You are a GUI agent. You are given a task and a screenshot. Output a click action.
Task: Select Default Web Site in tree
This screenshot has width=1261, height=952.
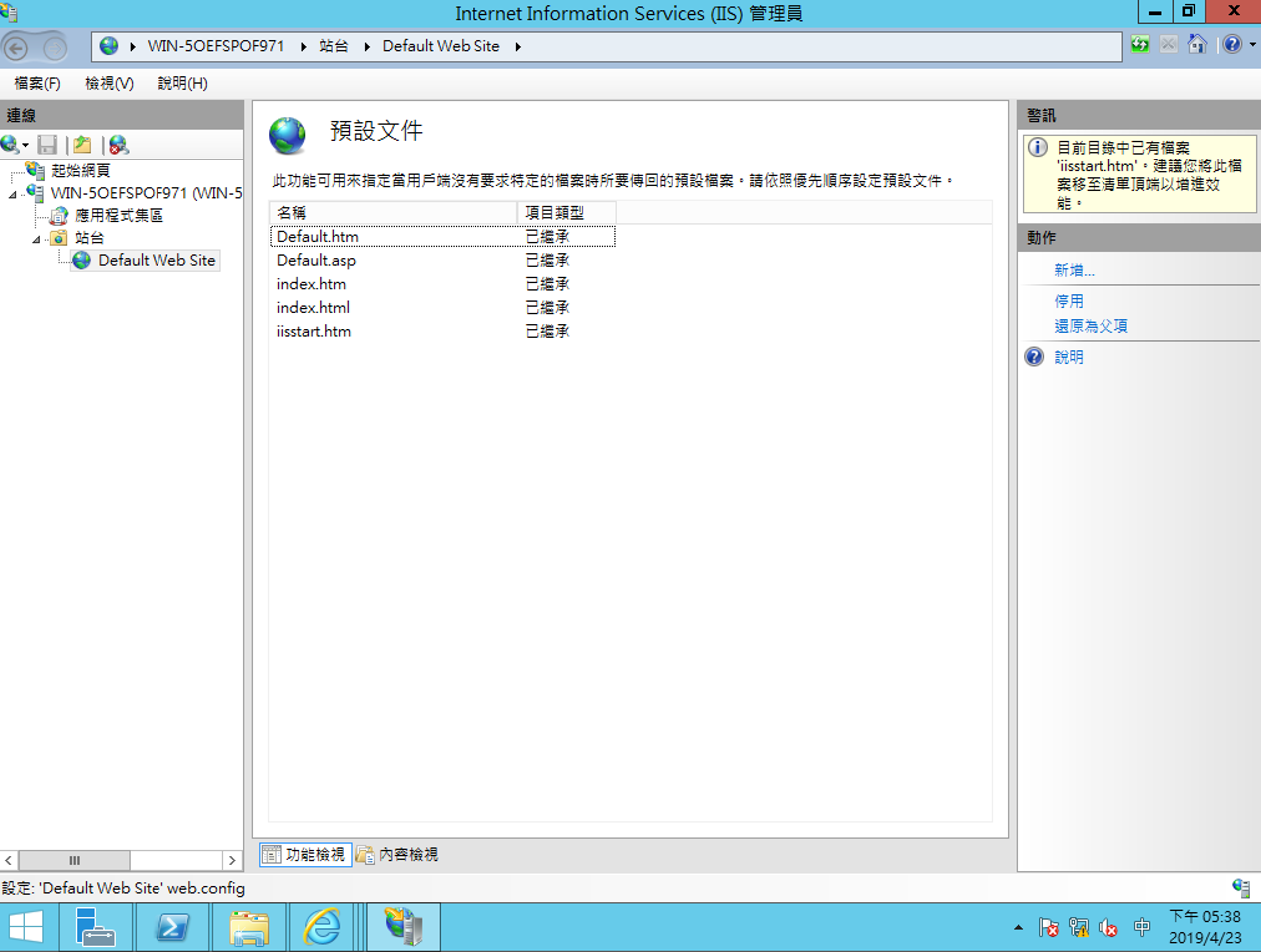(157, 260)
